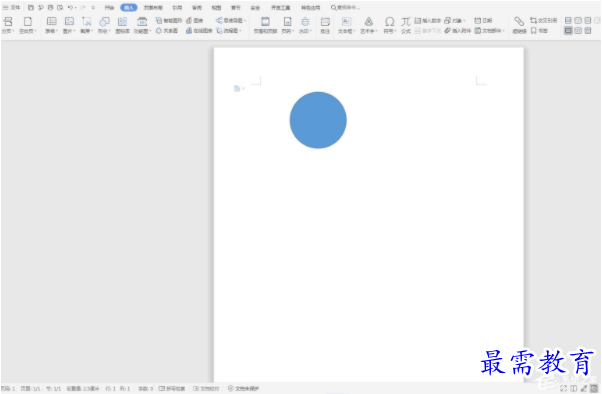Click the fullscreen view icon in status bar
Viewport: 602px width, 394px height.
click(x=563, y=389)
